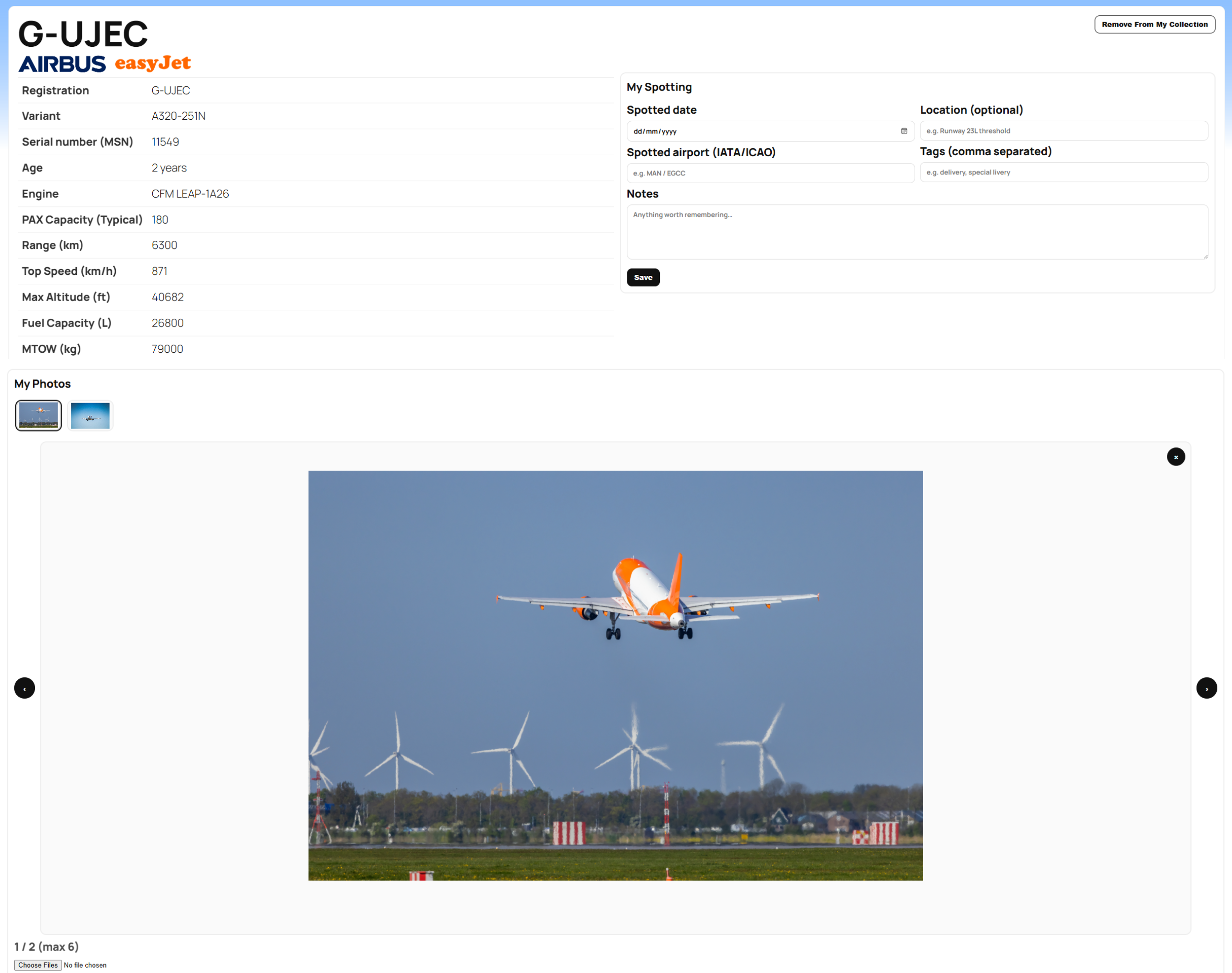Open the calendar picker for Spotted date
This screenshot has height=973, width=1232.
point(905,131)
